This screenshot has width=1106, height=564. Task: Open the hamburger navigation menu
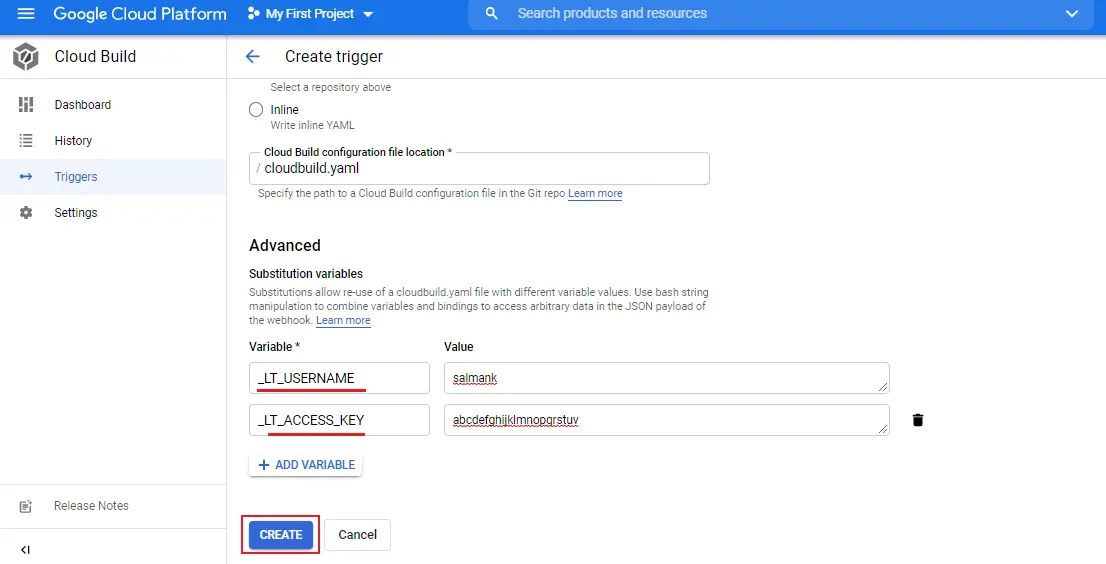[26, 13]
